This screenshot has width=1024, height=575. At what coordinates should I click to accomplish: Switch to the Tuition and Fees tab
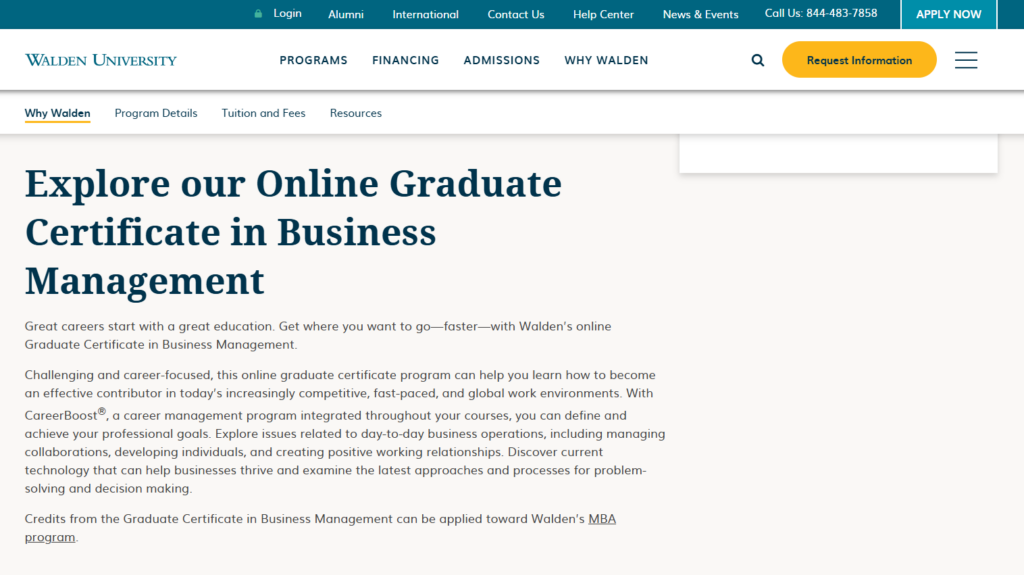(263, 113)
